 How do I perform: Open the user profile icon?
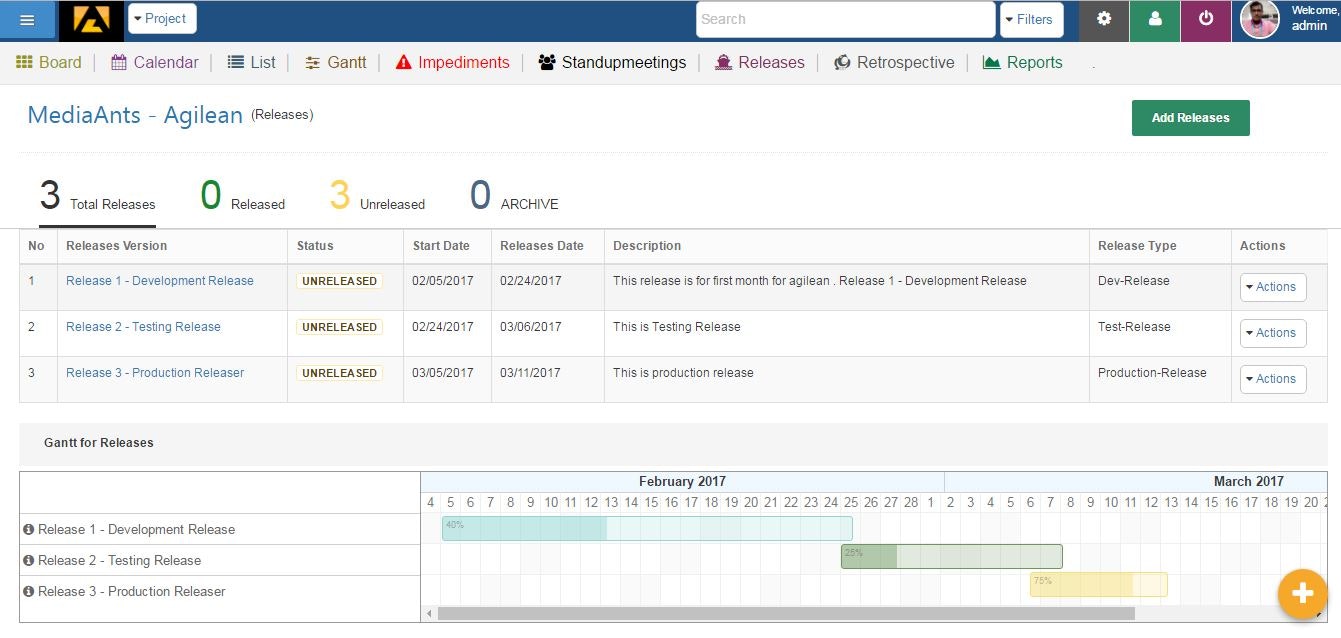[1155, 19]
